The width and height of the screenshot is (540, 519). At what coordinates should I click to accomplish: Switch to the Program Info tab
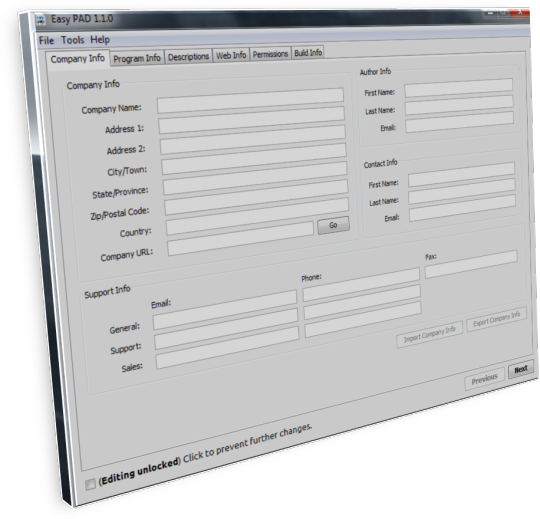[x=137, y=58]
